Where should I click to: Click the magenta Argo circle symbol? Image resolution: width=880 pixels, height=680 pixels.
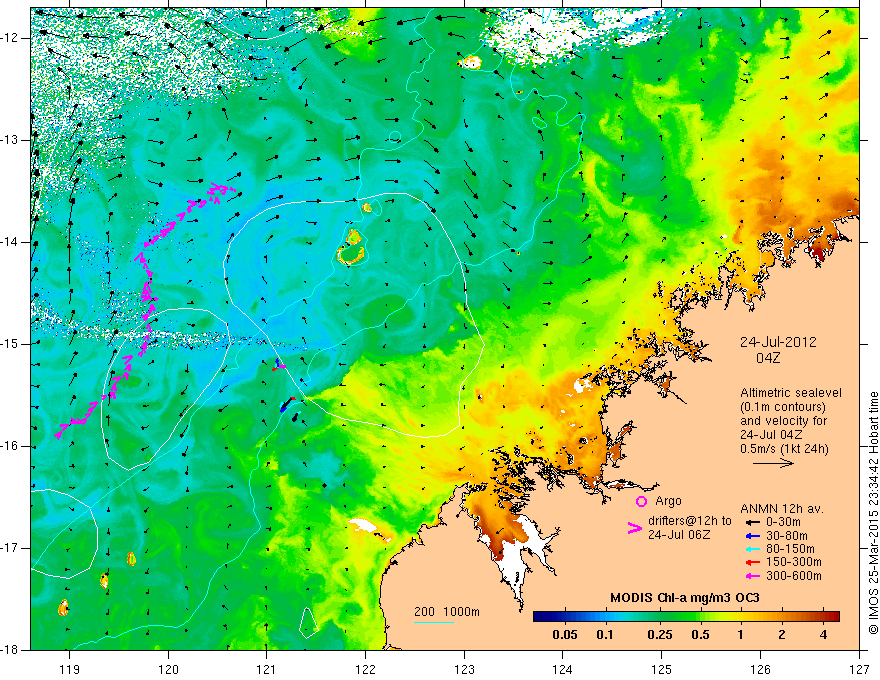(x=641, y=501)
